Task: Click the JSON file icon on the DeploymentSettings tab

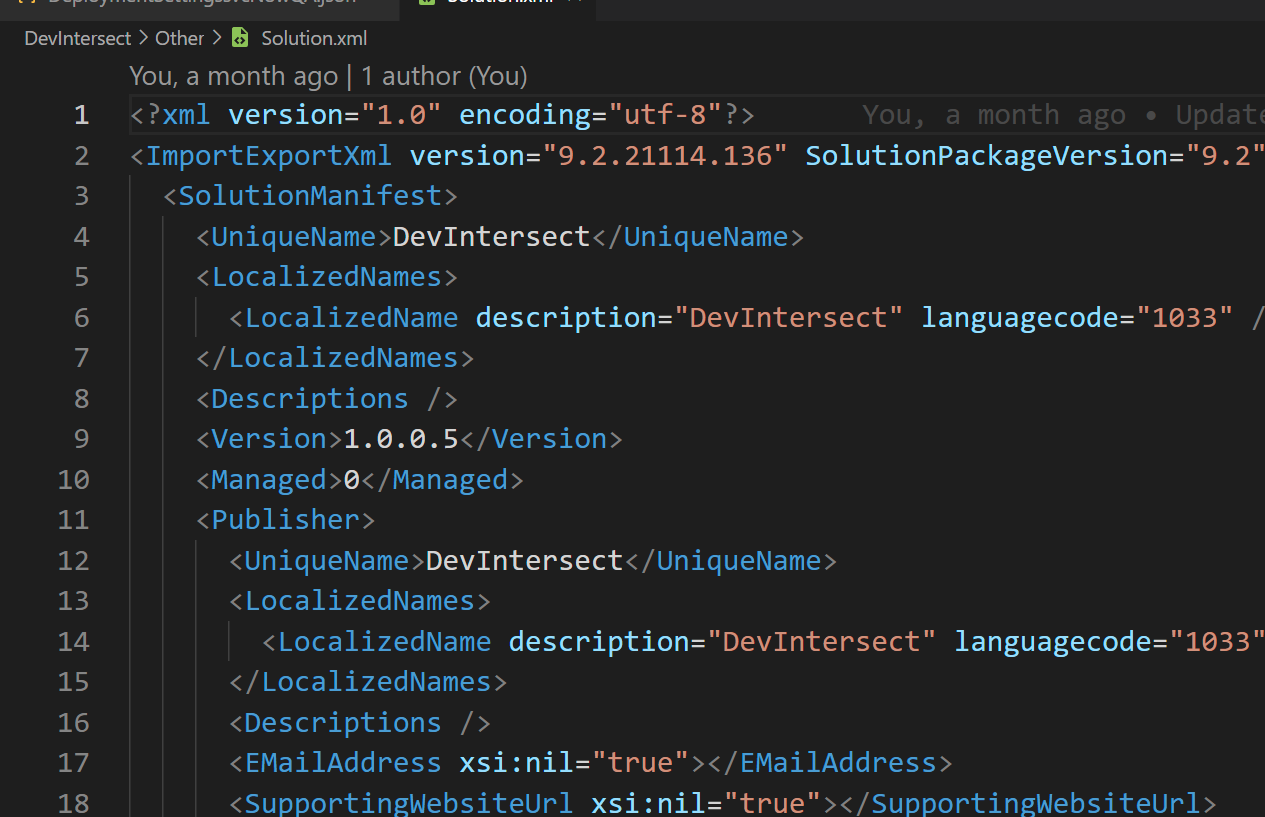Action: coord(28,2)
